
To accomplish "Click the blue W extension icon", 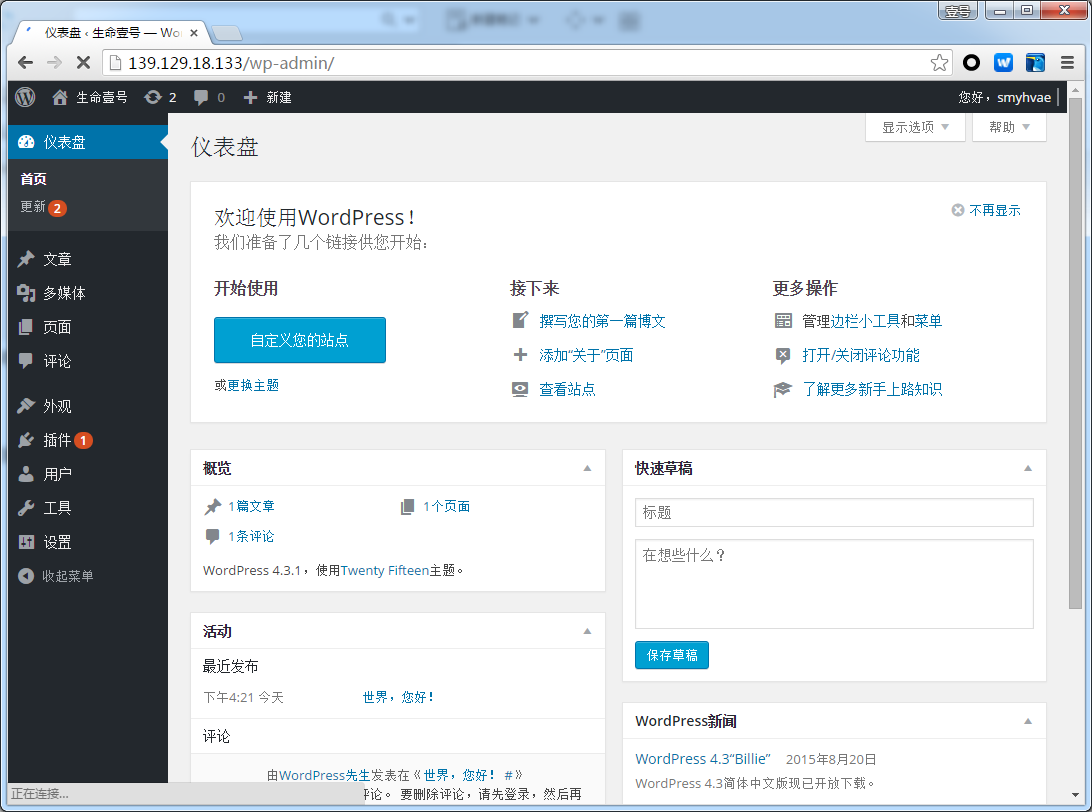I will tap(1003, 63).
